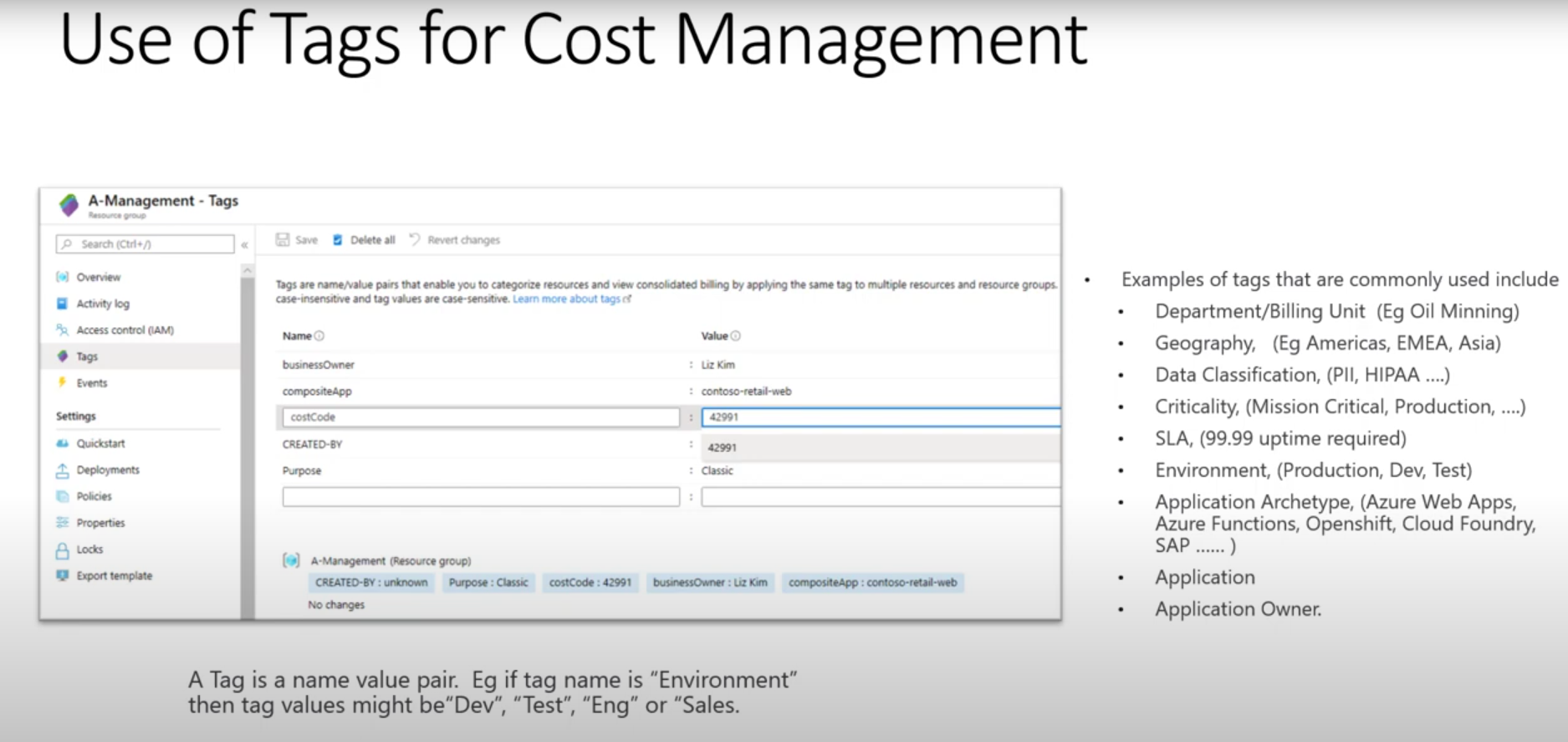
Task: Click the sidebar scrollbar up arrow
Action: 248,271
